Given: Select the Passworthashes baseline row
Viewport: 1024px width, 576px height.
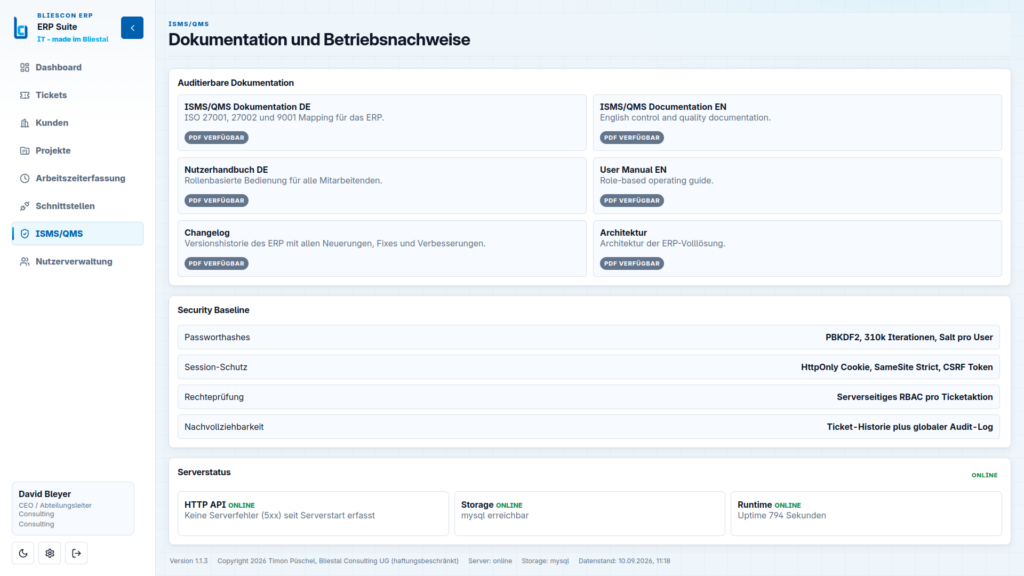Looking at the screenshot, I should click(x=588, y=338).
